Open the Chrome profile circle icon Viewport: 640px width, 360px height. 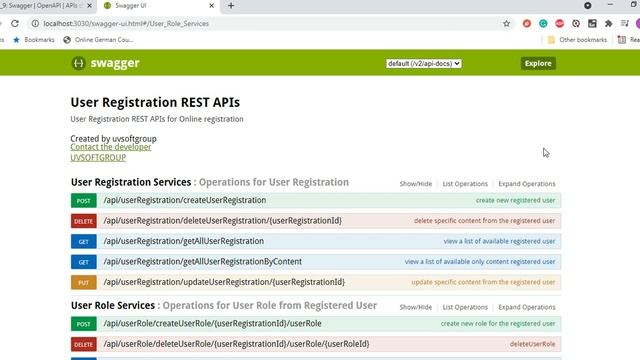tap(638, 24)
